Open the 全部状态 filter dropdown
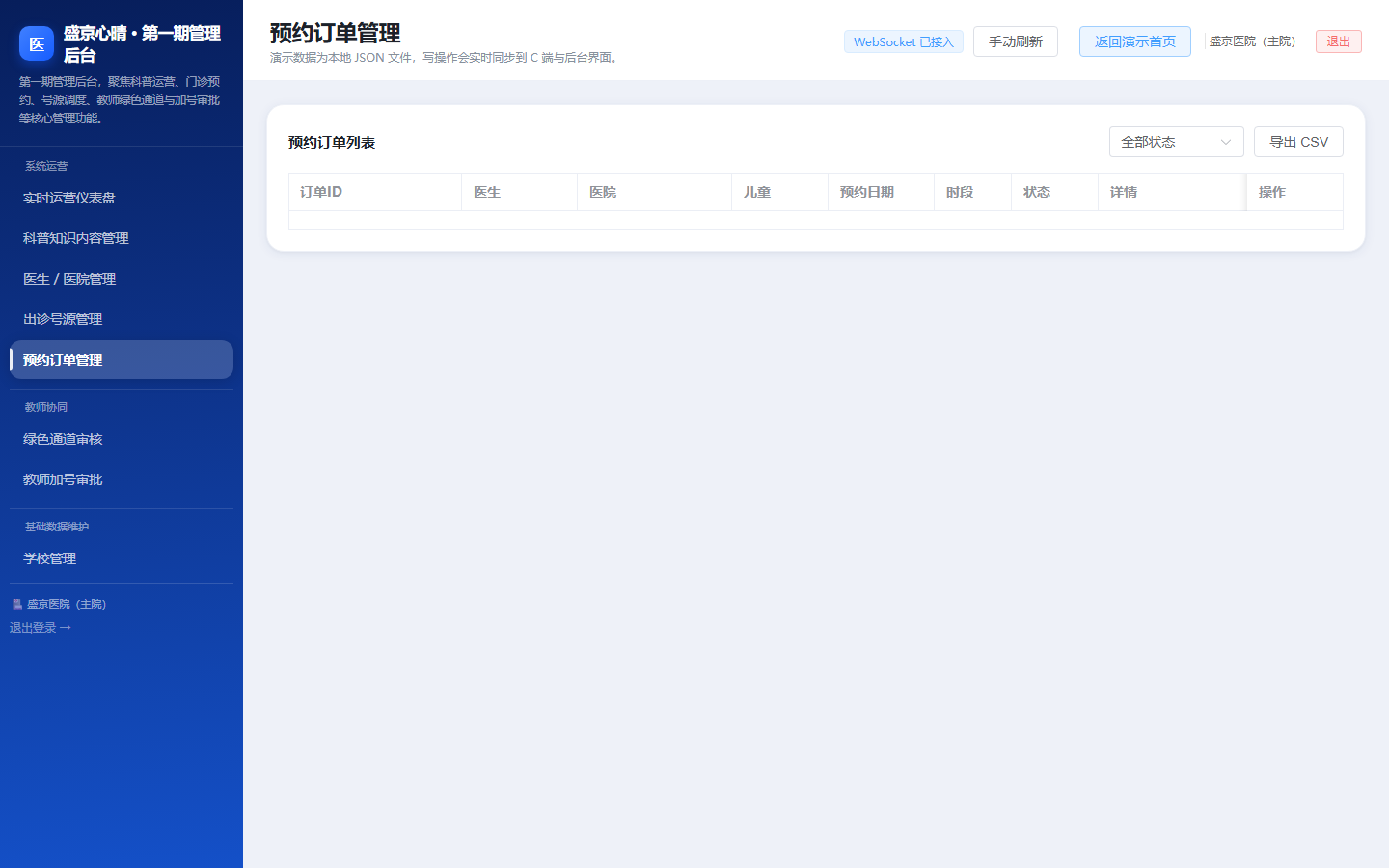The image size is (1389, 868). pos(1177,142)
